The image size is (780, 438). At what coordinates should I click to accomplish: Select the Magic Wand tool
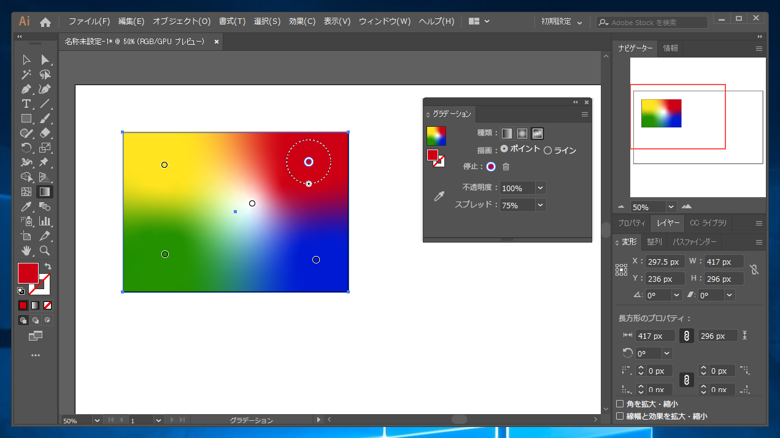[26, 75]
